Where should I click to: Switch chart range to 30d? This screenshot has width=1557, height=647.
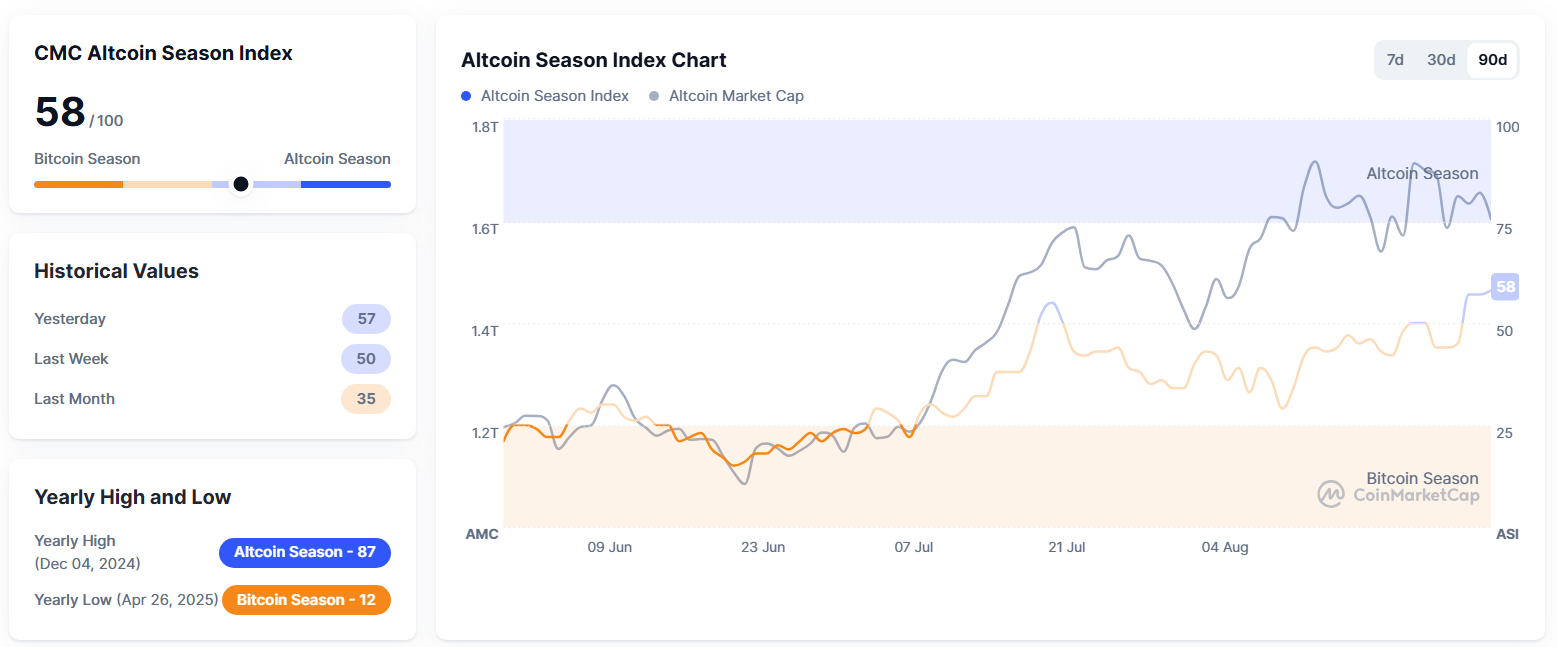[x=1441, y=60]
